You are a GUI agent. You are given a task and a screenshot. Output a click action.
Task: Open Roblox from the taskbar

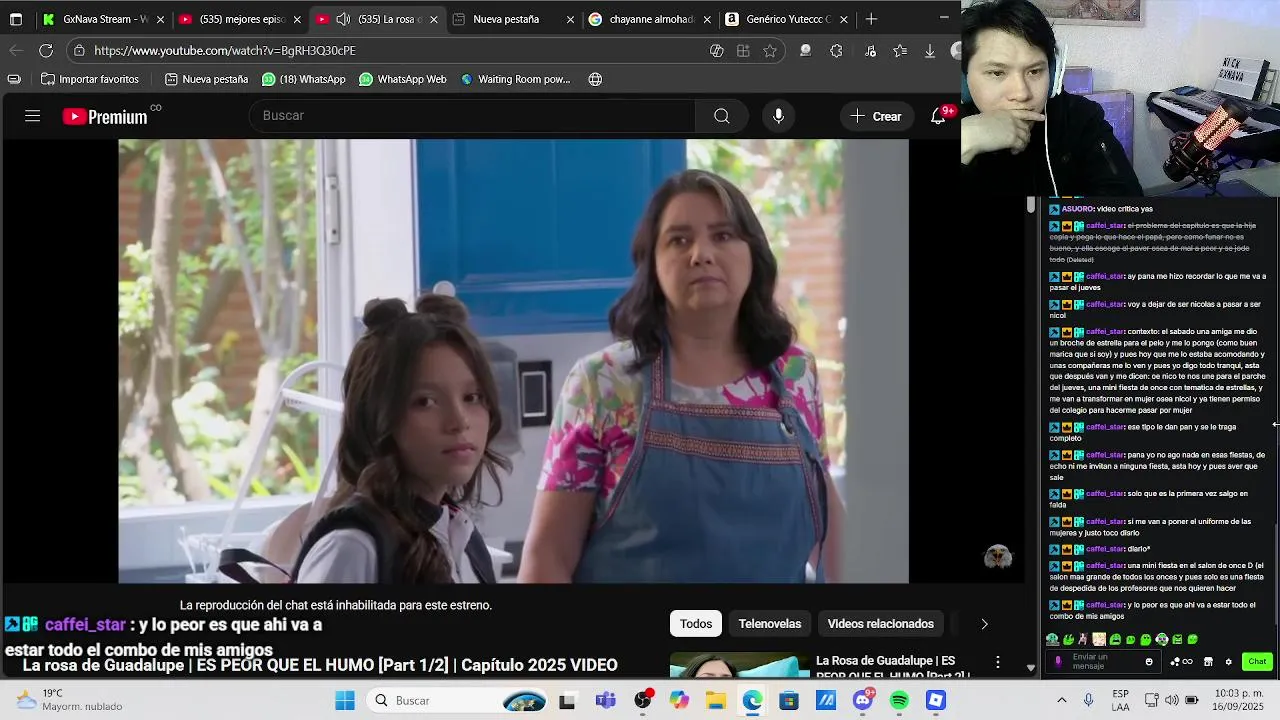935,700
